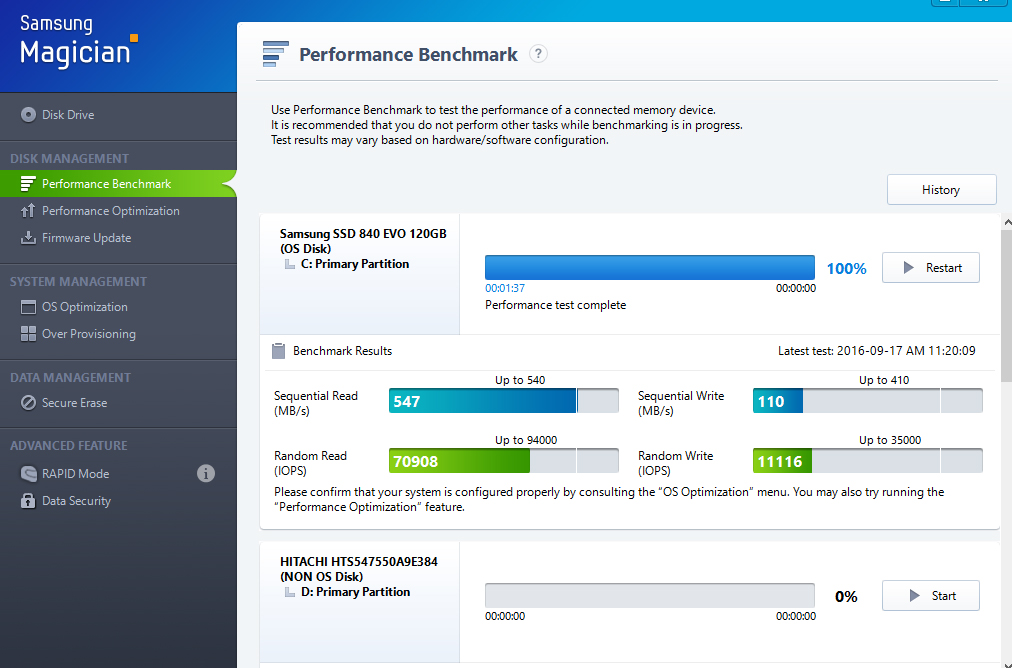This screenshot has height=668, width=1012.
Task: Click the Firmware Update download icon
Action: click(28, 238)
